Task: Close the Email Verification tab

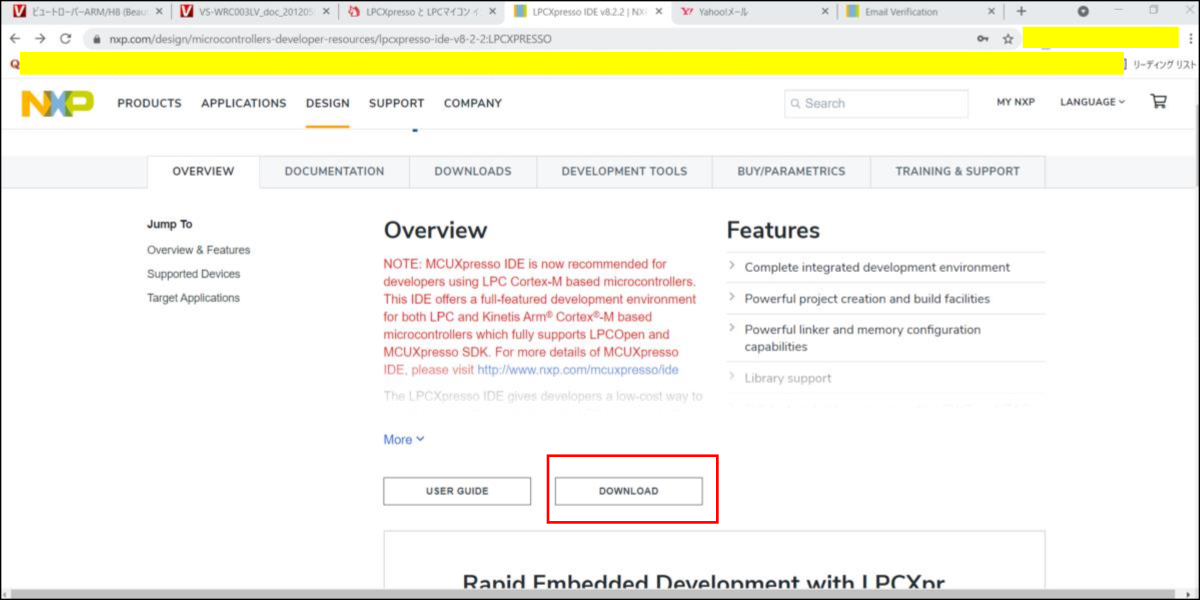Action: click(x=991, y=12)
